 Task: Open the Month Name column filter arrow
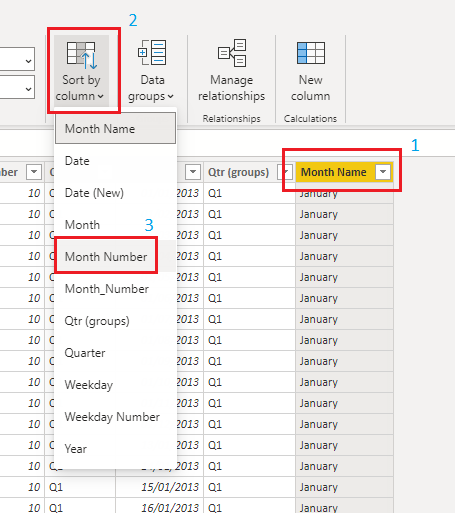383,172
